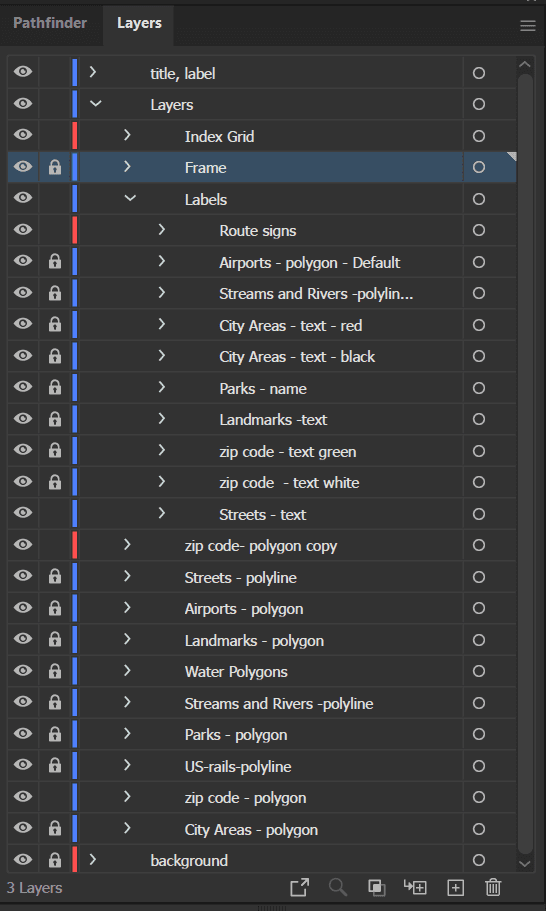This screenshot has height=911, width=546.
Task: Expand the Water Polygons sublayer
Action: click(x=127, y=670)
